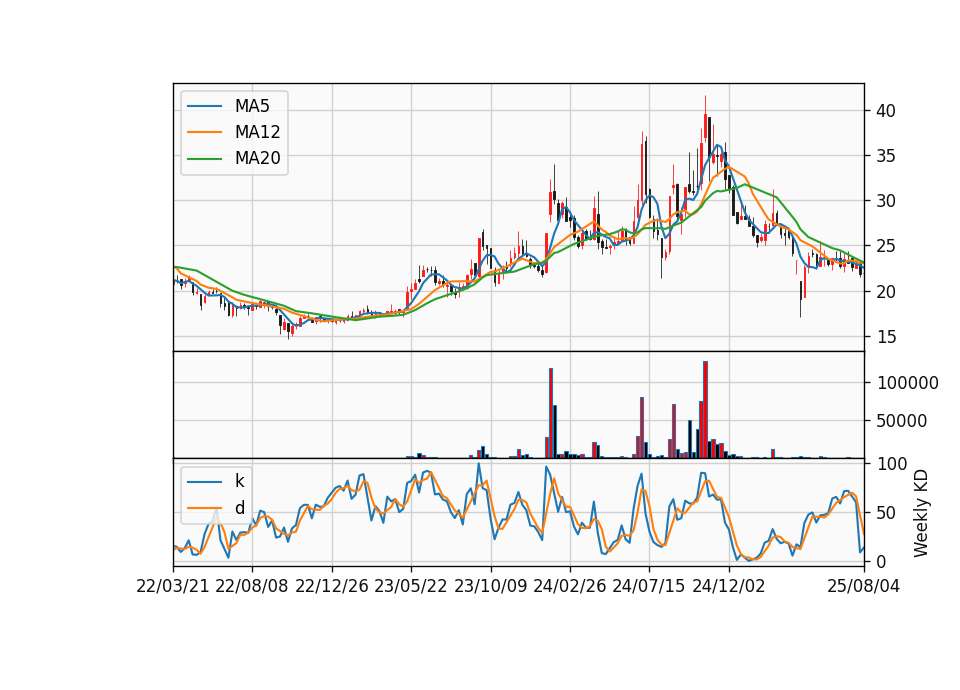Click the KD axis value 0
Viewport: 960px width, 690px height.
[882, 561]
